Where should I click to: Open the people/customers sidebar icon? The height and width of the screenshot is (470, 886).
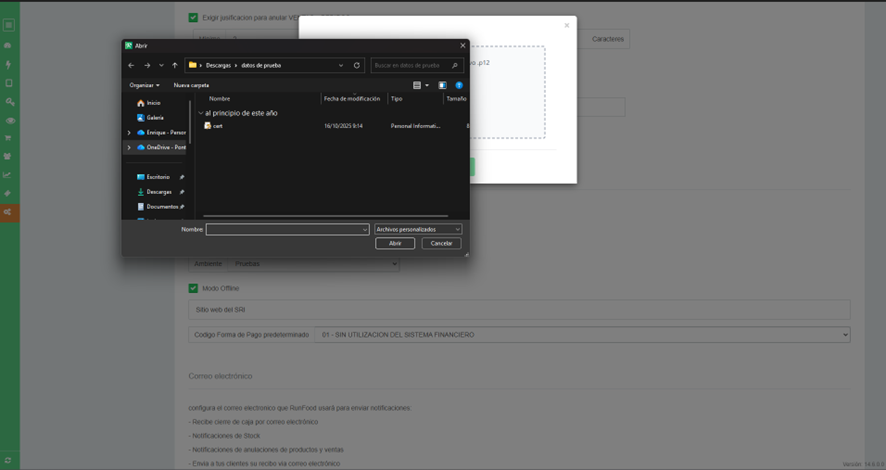[x=8, y=156]
